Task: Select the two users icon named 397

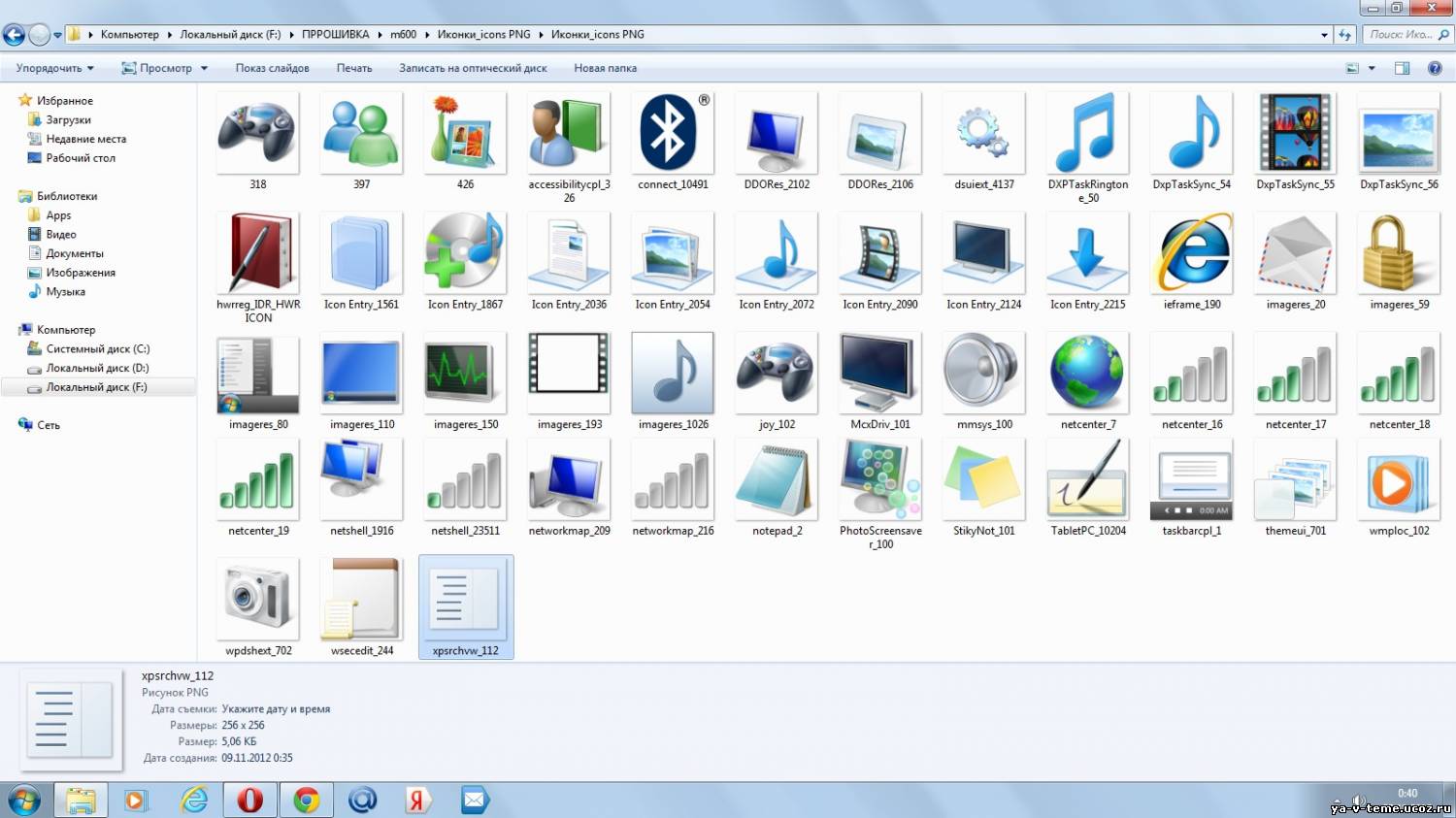Action: pyautogui.click(x=361, y=133)
